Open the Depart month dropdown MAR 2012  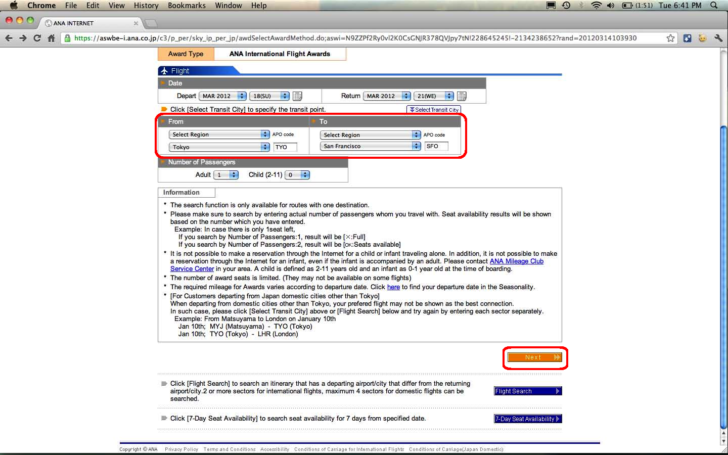coord(222,96)
